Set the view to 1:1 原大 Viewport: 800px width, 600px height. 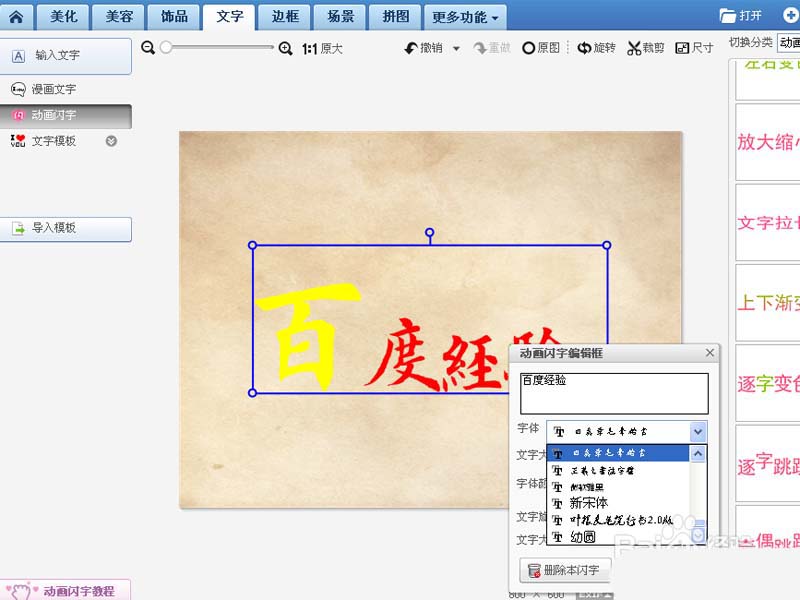tap(322, 49)
